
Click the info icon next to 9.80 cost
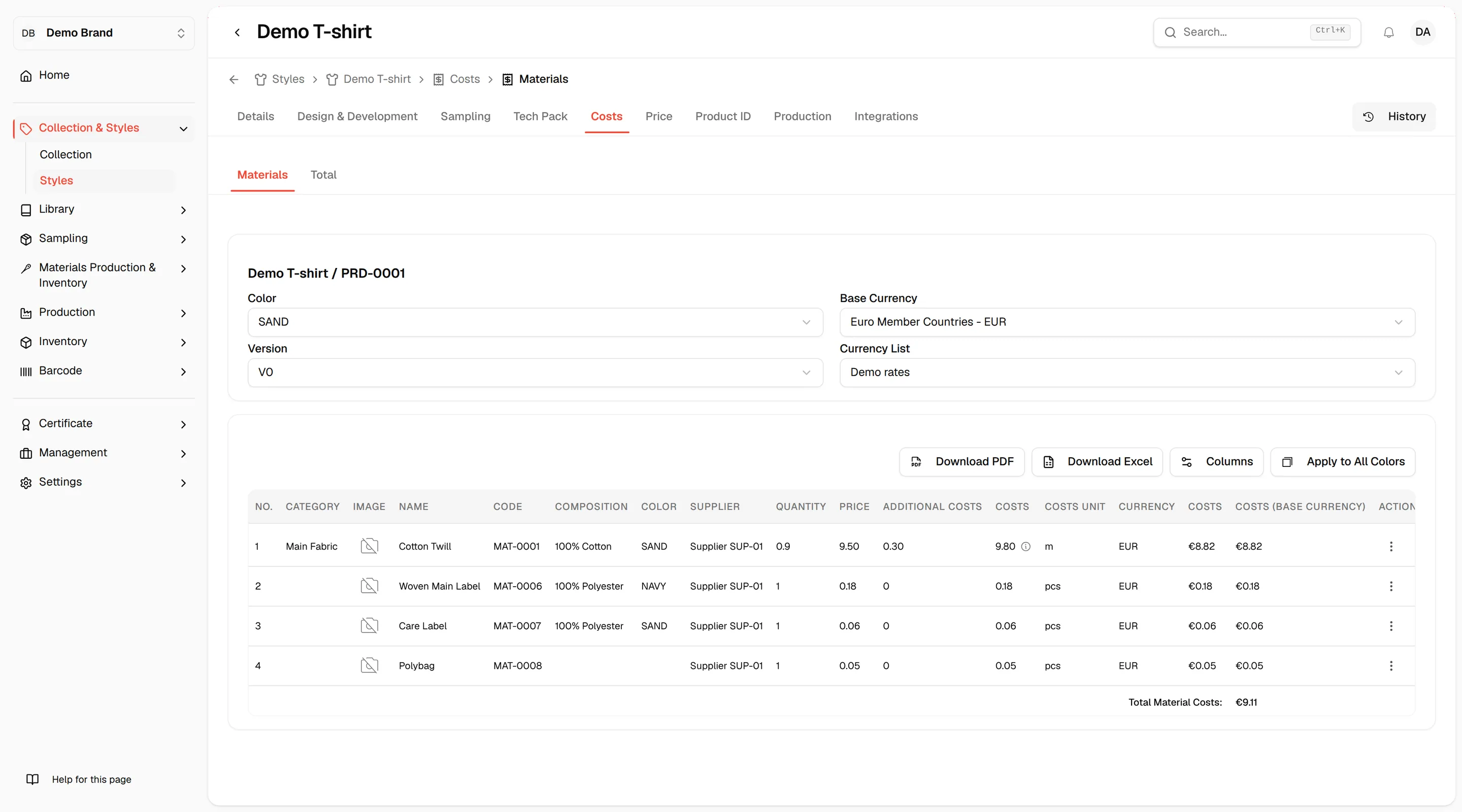coord(1025,547)
